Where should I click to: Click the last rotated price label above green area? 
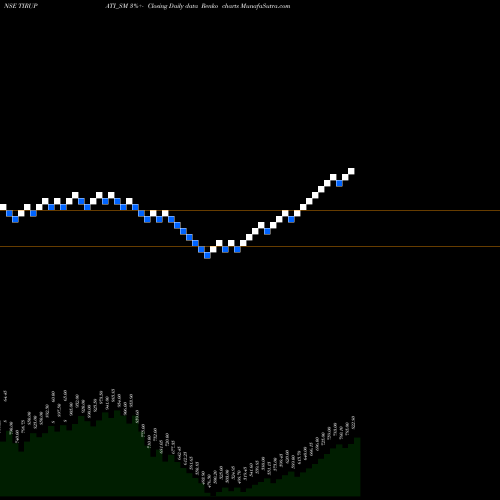(353, 422)
